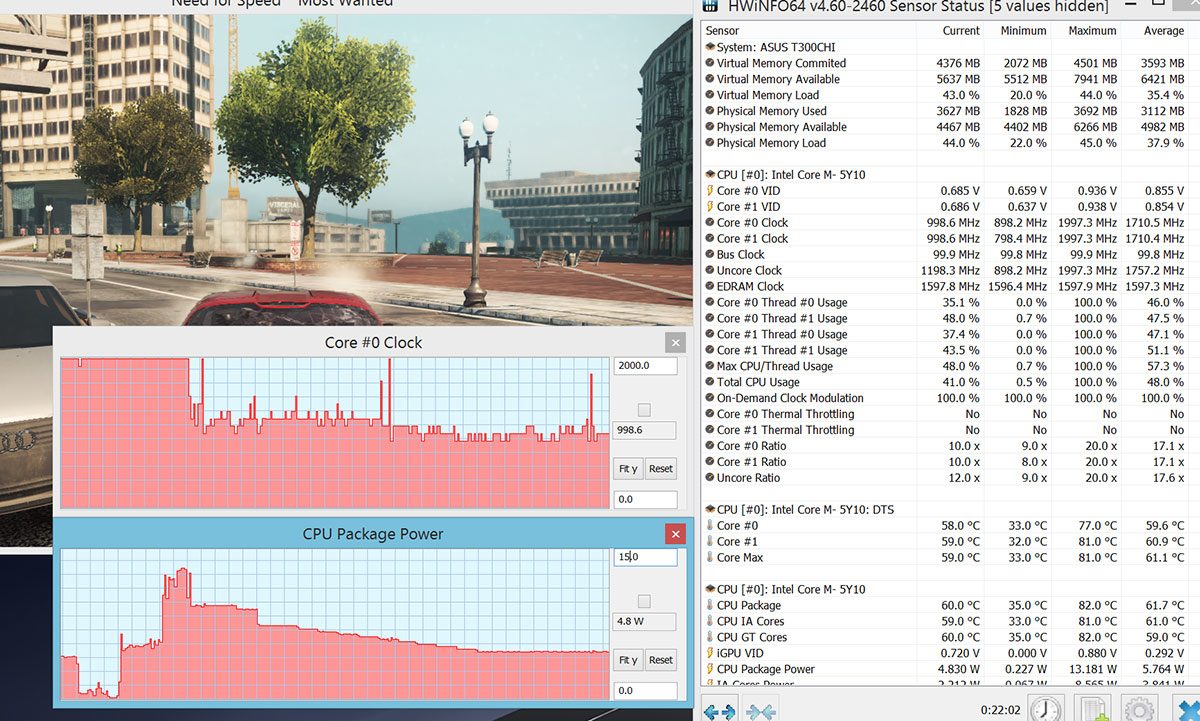Click the Average column header
The height and width of the screenshot is (721, 1200).
point(1156,31)
